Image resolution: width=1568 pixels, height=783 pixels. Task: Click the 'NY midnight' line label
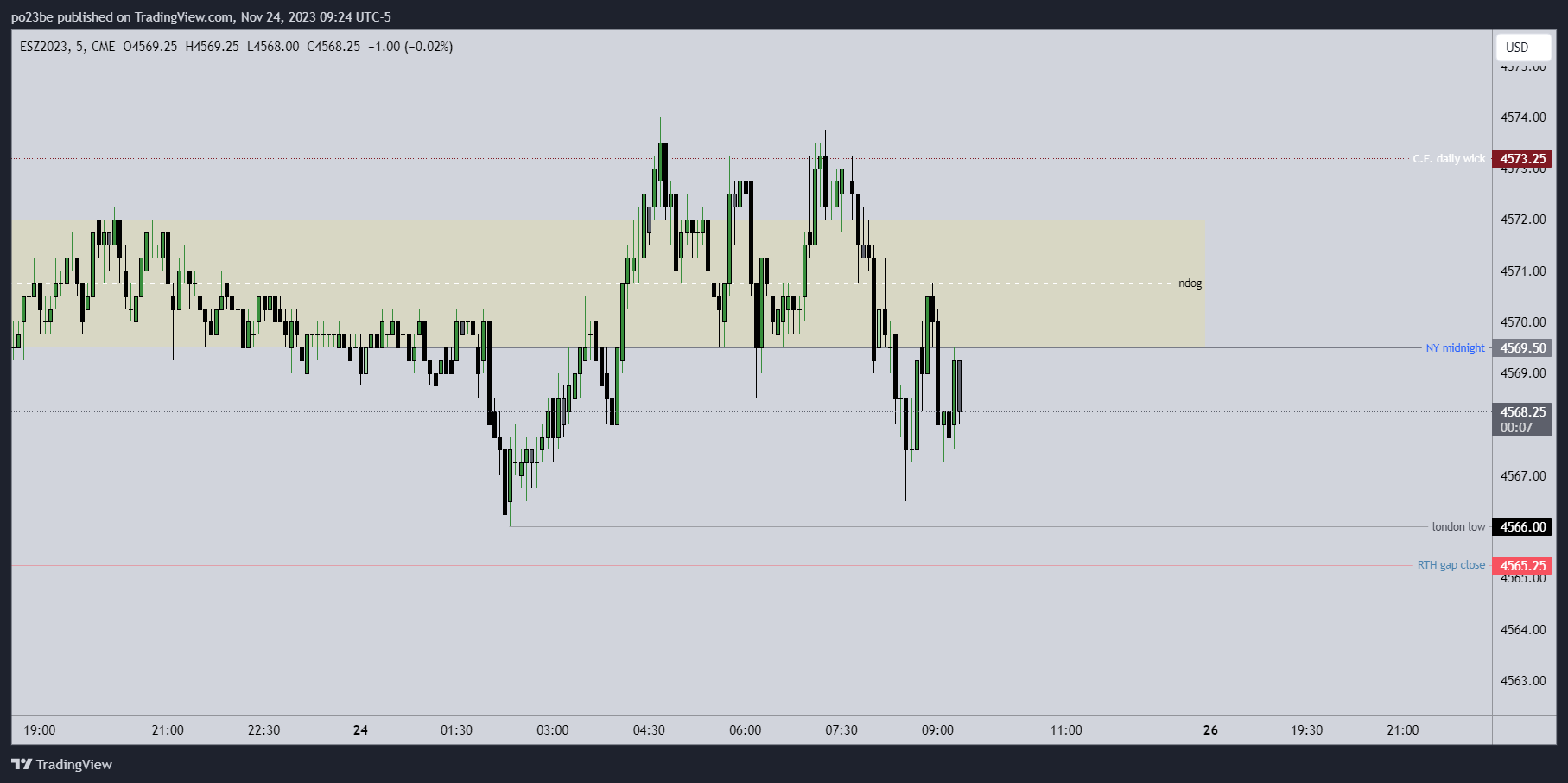[x=1455, y=348]
